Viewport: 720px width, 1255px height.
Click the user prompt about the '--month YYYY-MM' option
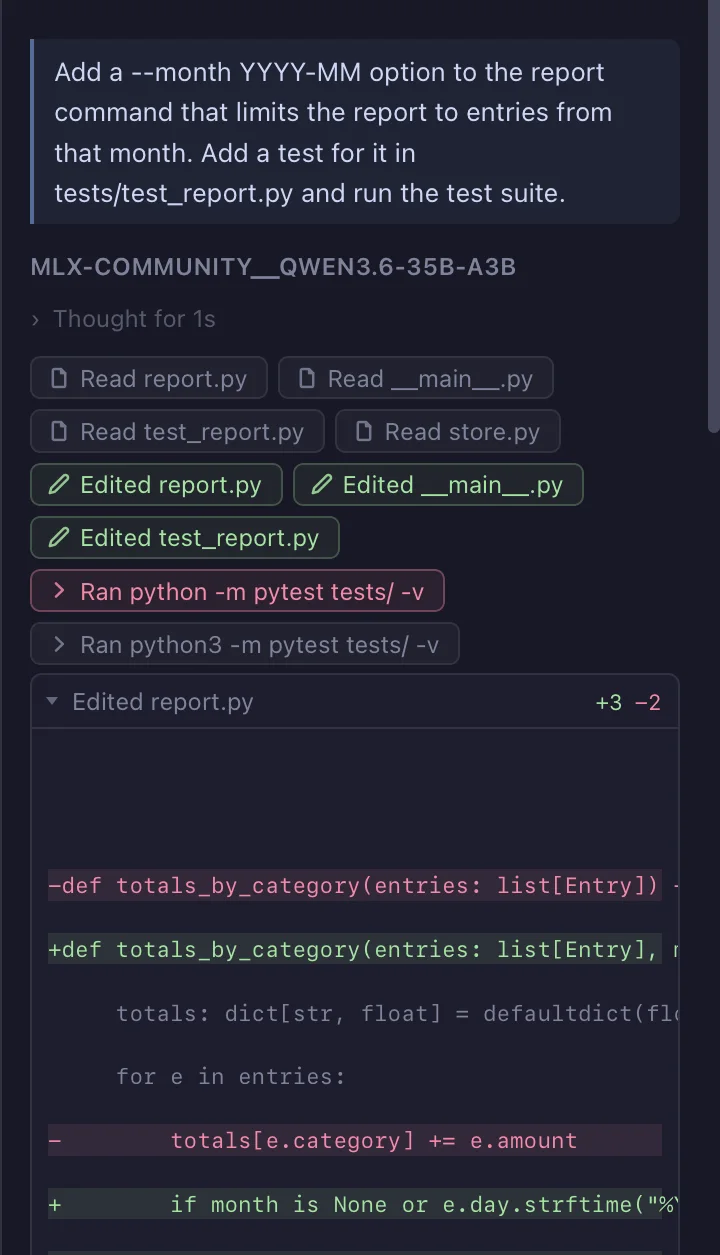(355, 132)
